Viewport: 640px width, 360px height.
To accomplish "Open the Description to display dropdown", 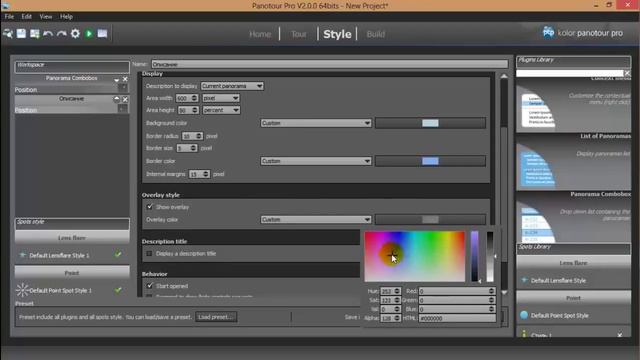I will tap(232, 86).
